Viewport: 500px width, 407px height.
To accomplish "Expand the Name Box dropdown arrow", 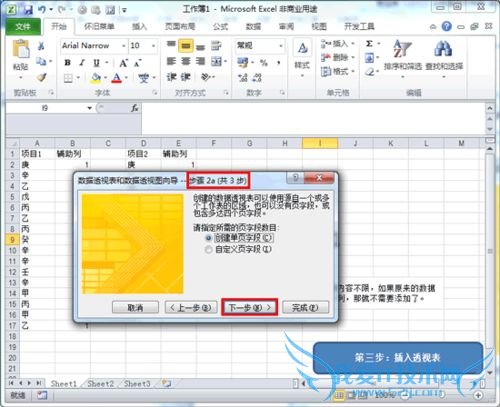I will pos(89,108).
